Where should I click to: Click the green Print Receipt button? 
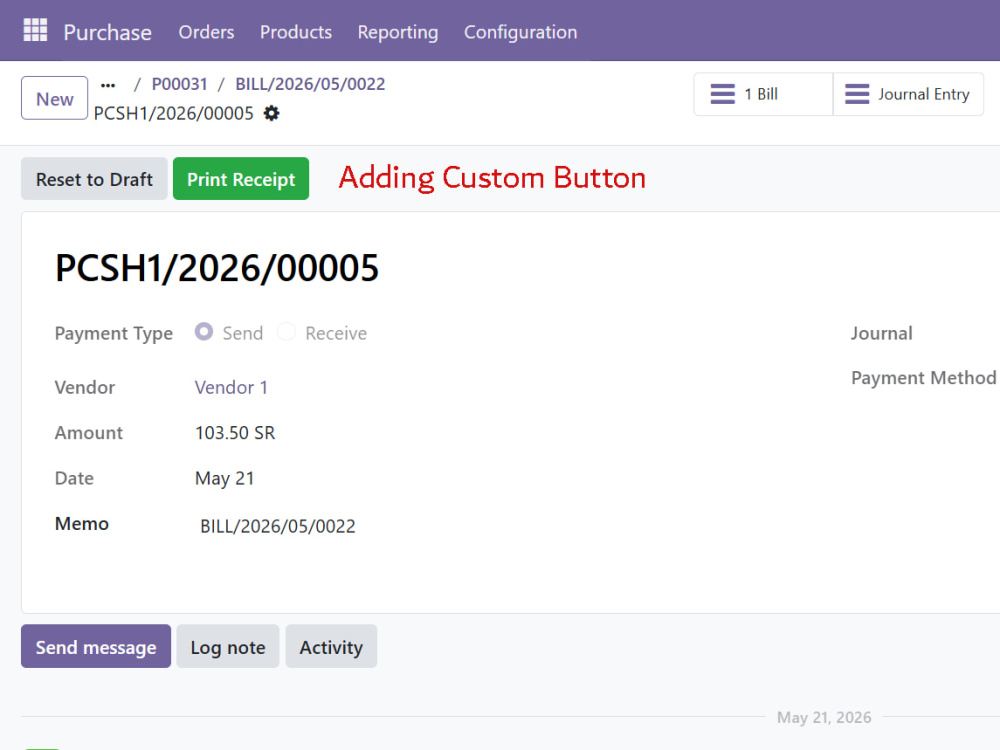coord(241,179)
